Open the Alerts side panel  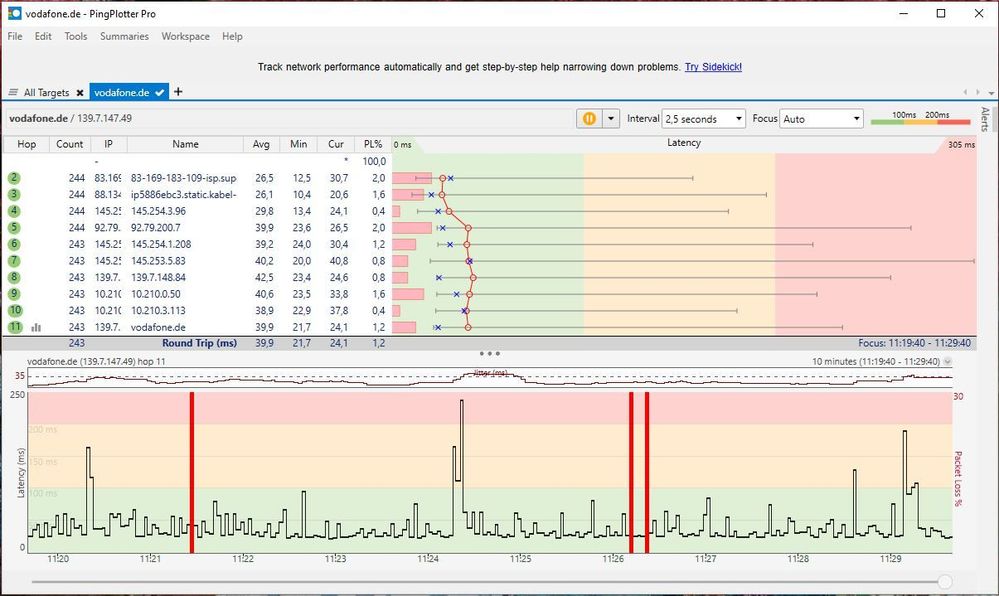pyautogui.click(x=985, y=120)
